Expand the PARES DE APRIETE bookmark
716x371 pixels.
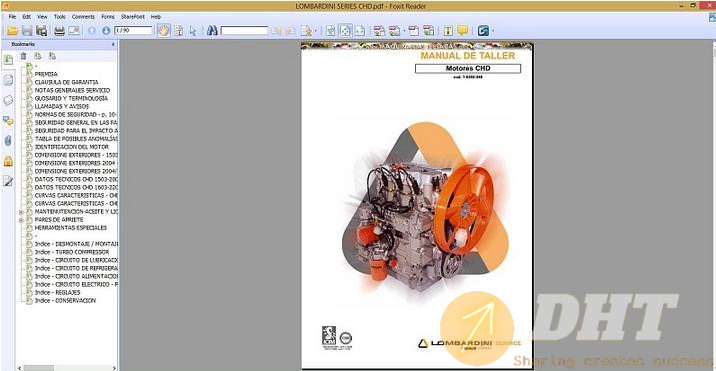pos(21,220)
